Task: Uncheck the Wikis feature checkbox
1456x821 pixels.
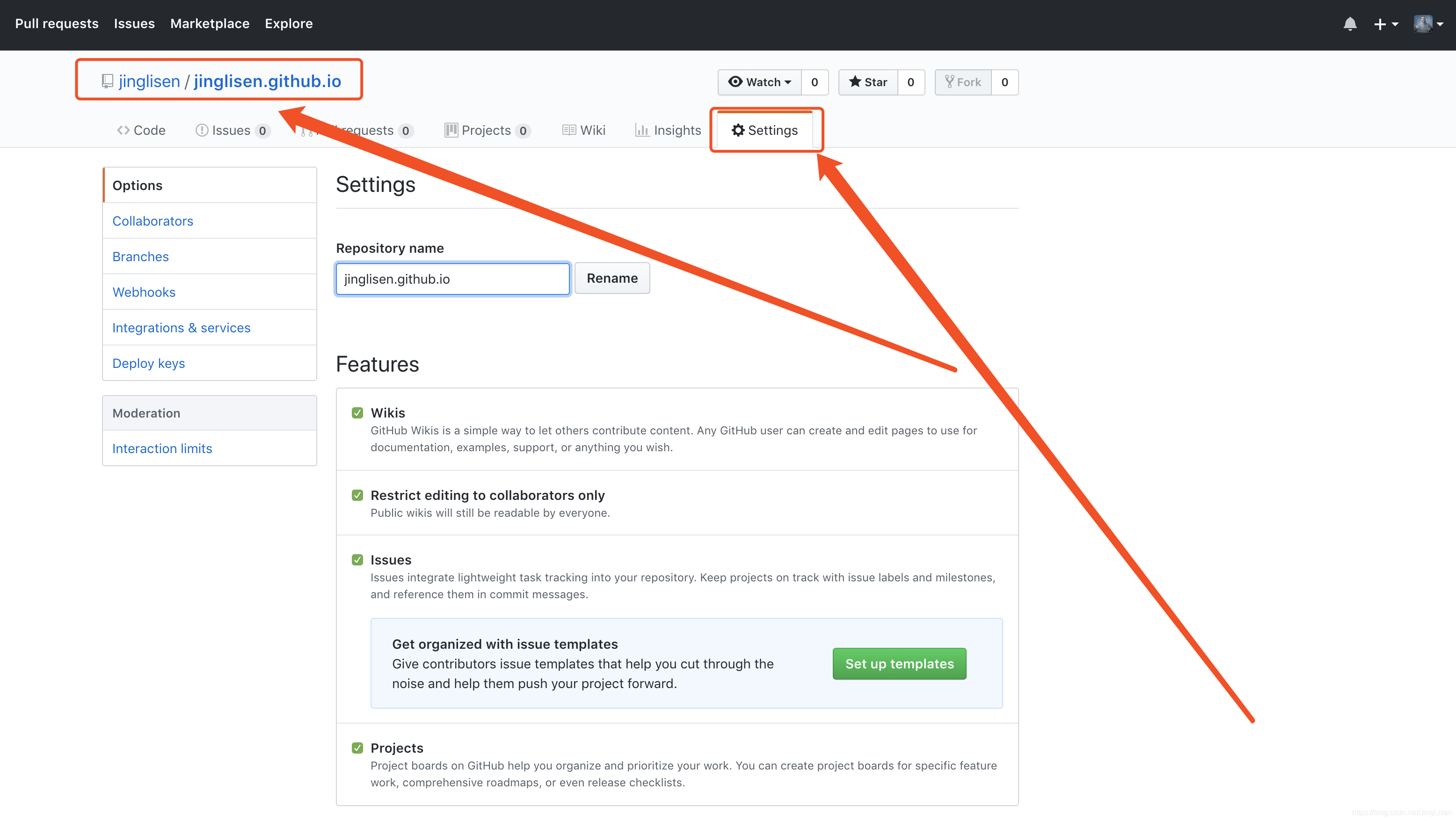Action: pyautogui.click(x=357, y=413)
